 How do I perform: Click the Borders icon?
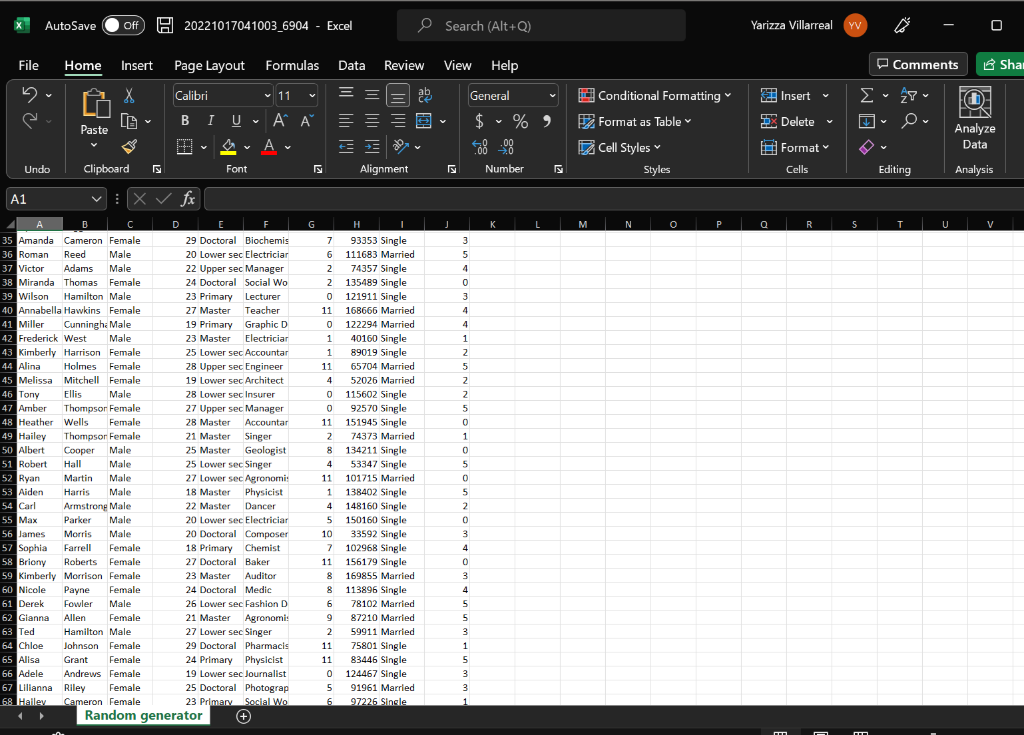click(x=185, y=147)
